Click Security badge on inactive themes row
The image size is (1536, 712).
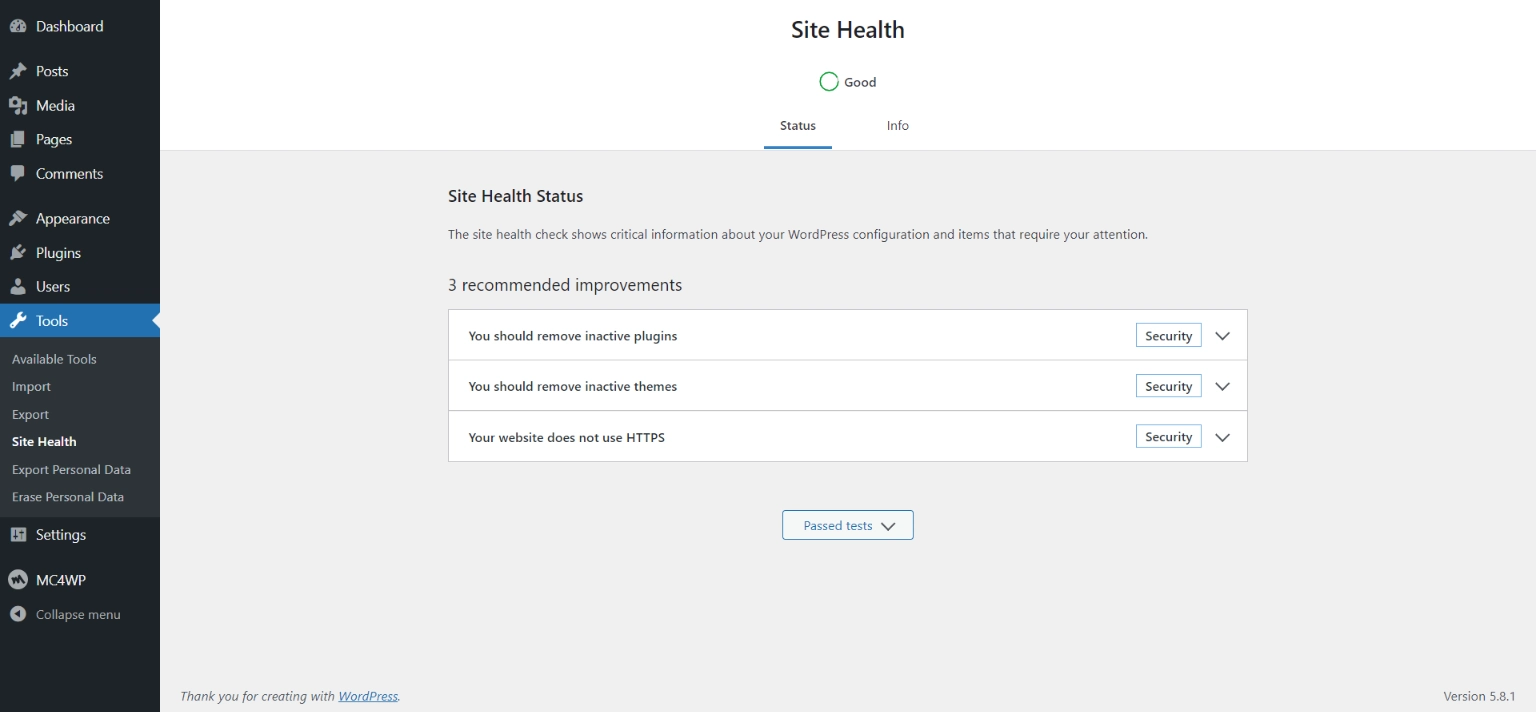(x=1168, y=386)
